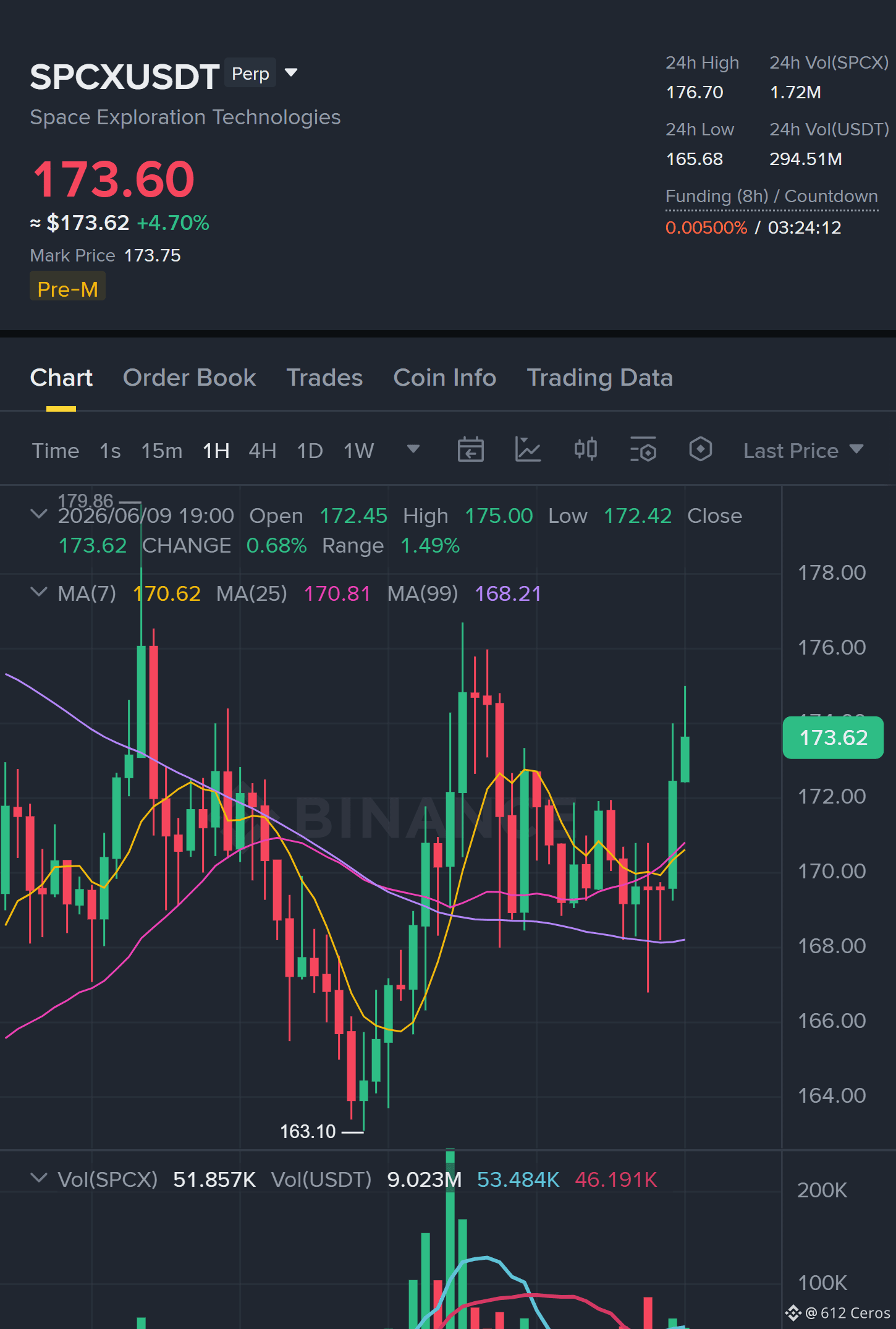
Task: Open the Last Price dropdown
Action: click(x=803, y=451)
